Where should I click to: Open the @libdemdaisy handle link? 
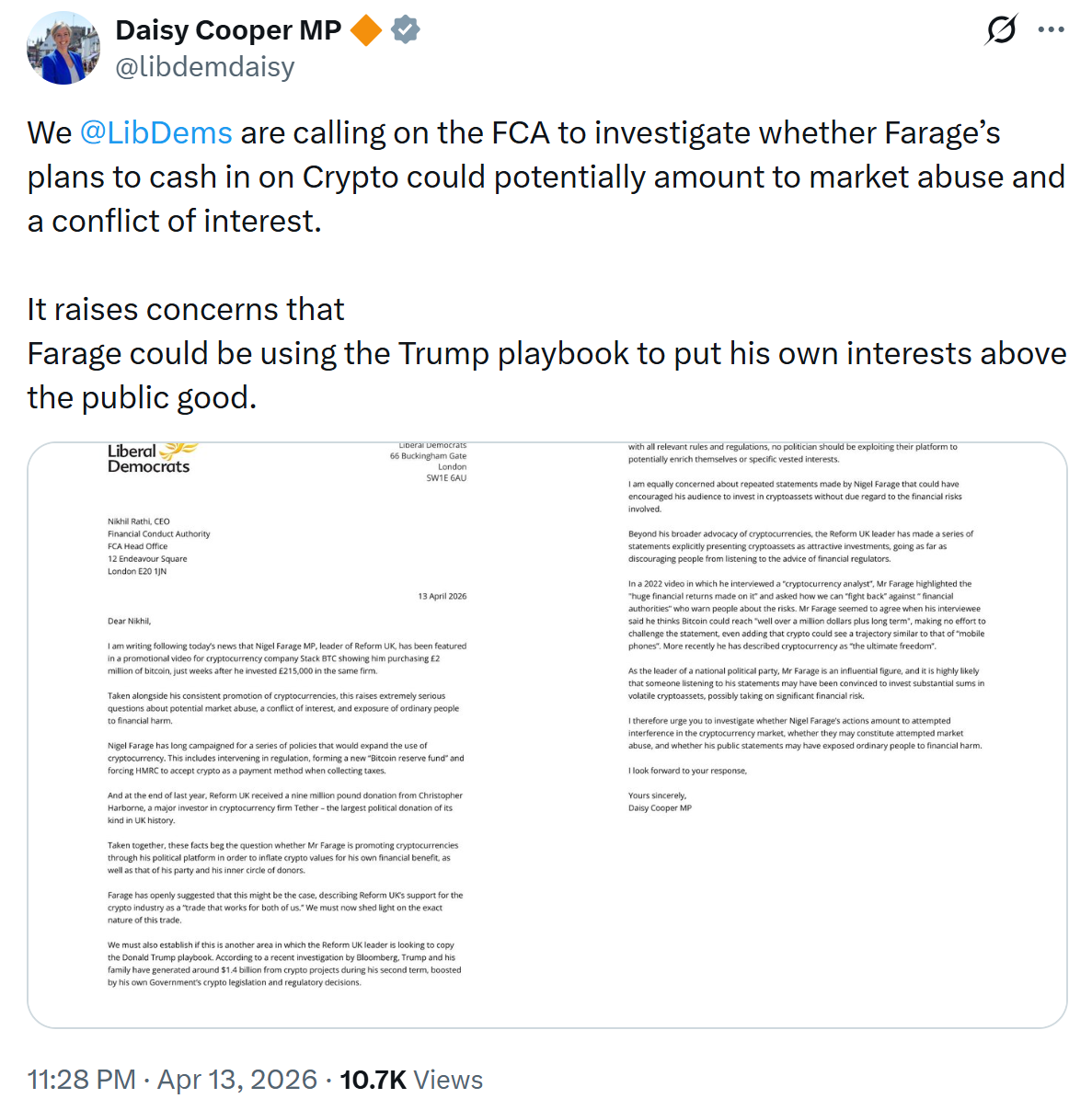click(204, 67)
